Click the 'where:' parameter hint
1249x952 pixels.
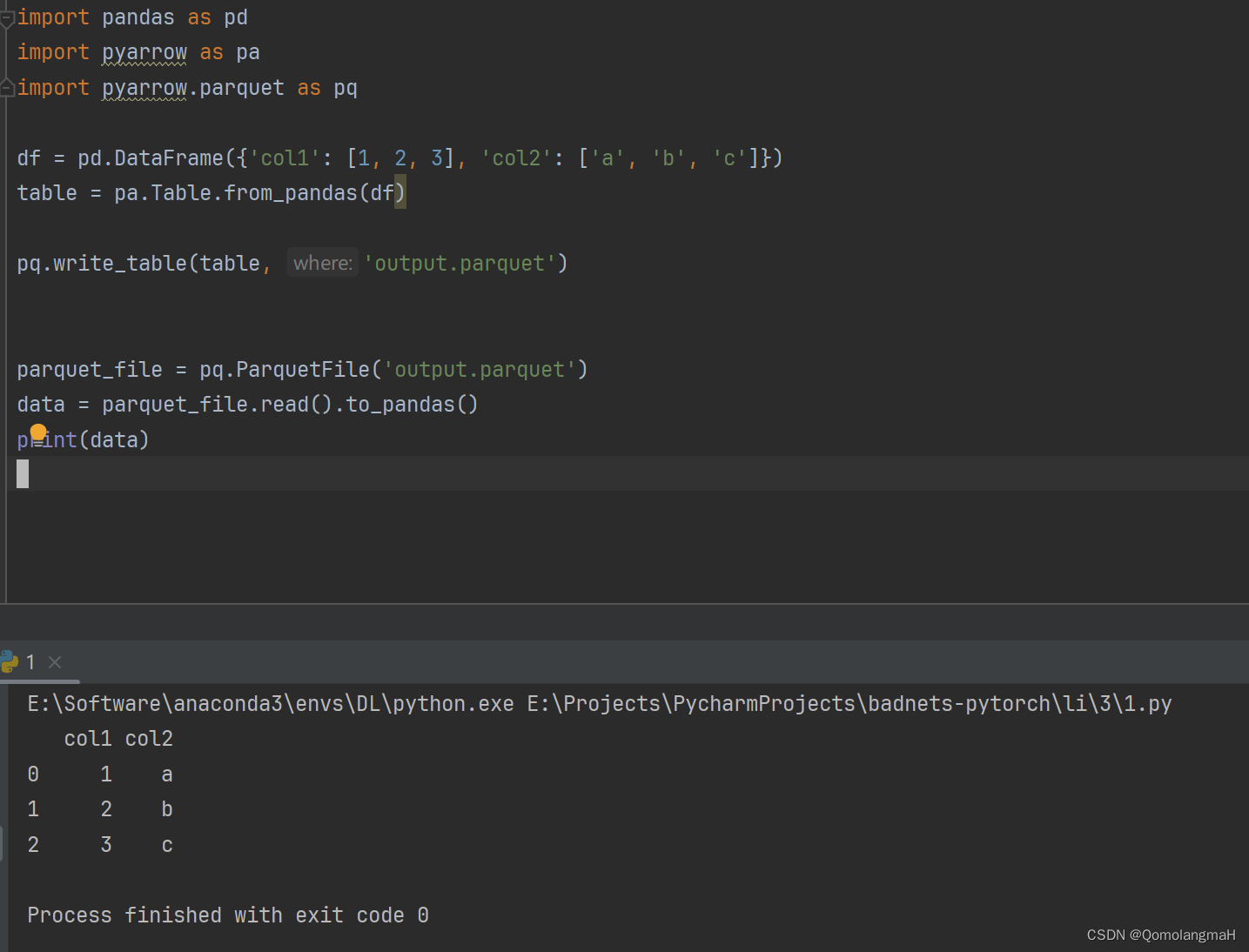(323, 263)
